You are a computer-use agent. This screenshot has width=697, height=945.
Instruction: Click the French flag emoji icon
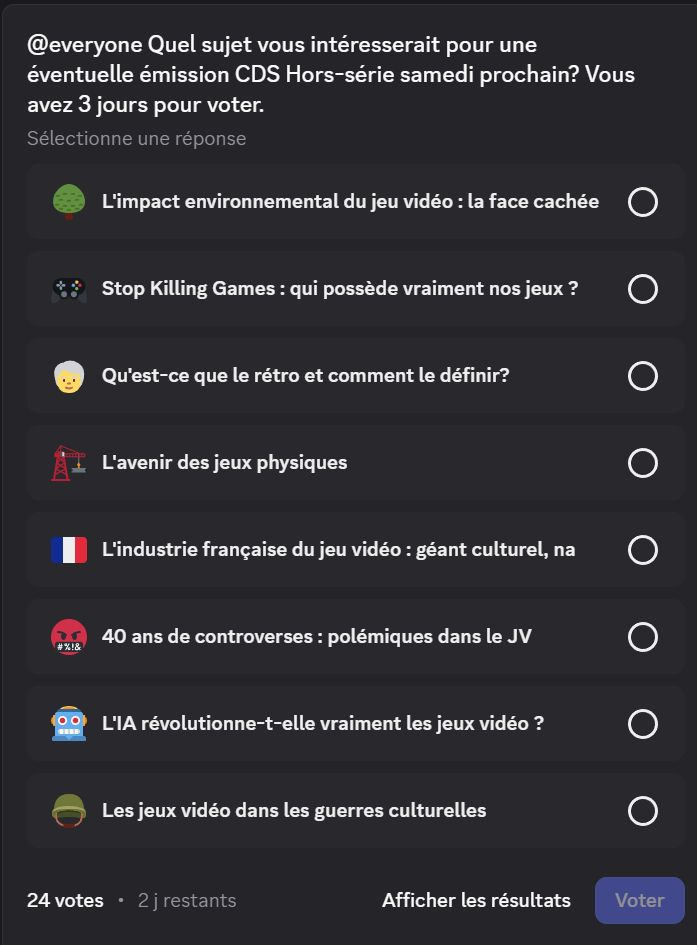[69, 550]
